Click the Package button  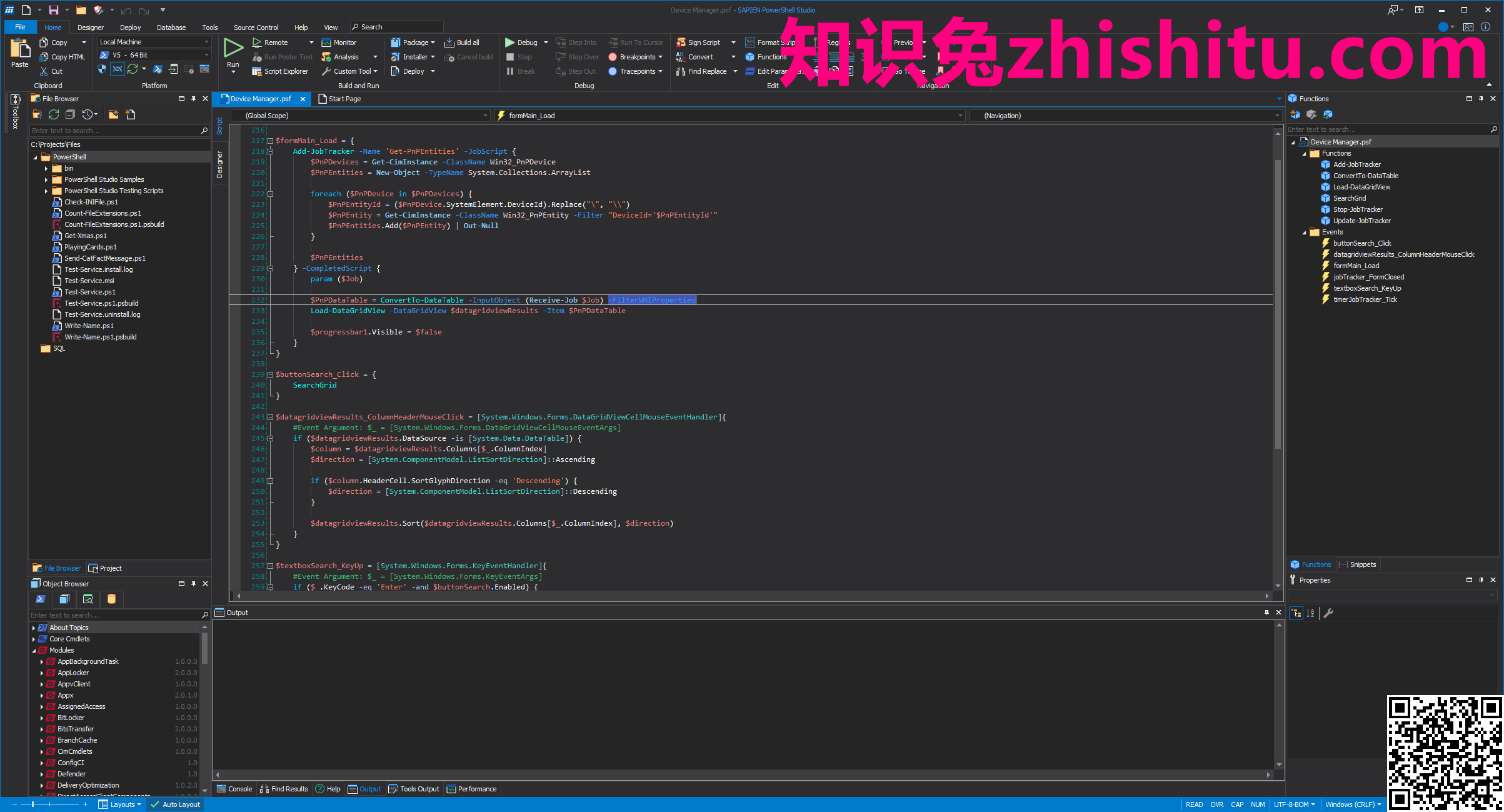413,43
